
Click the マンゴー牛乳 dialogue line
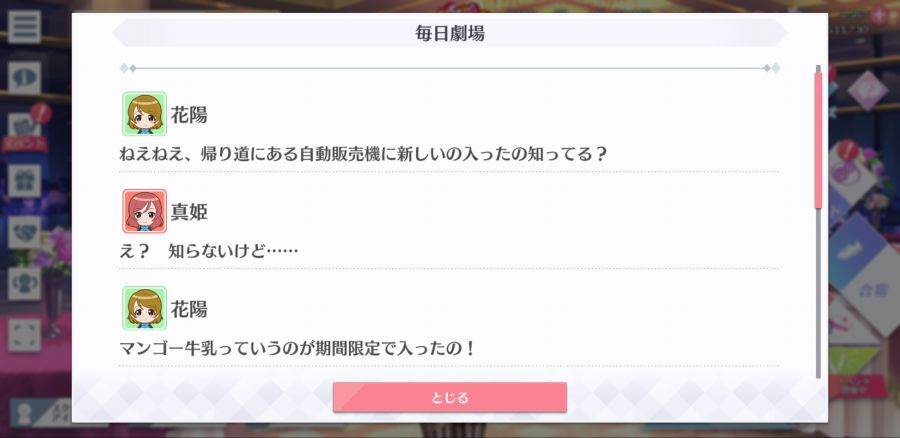coord(297,348)
